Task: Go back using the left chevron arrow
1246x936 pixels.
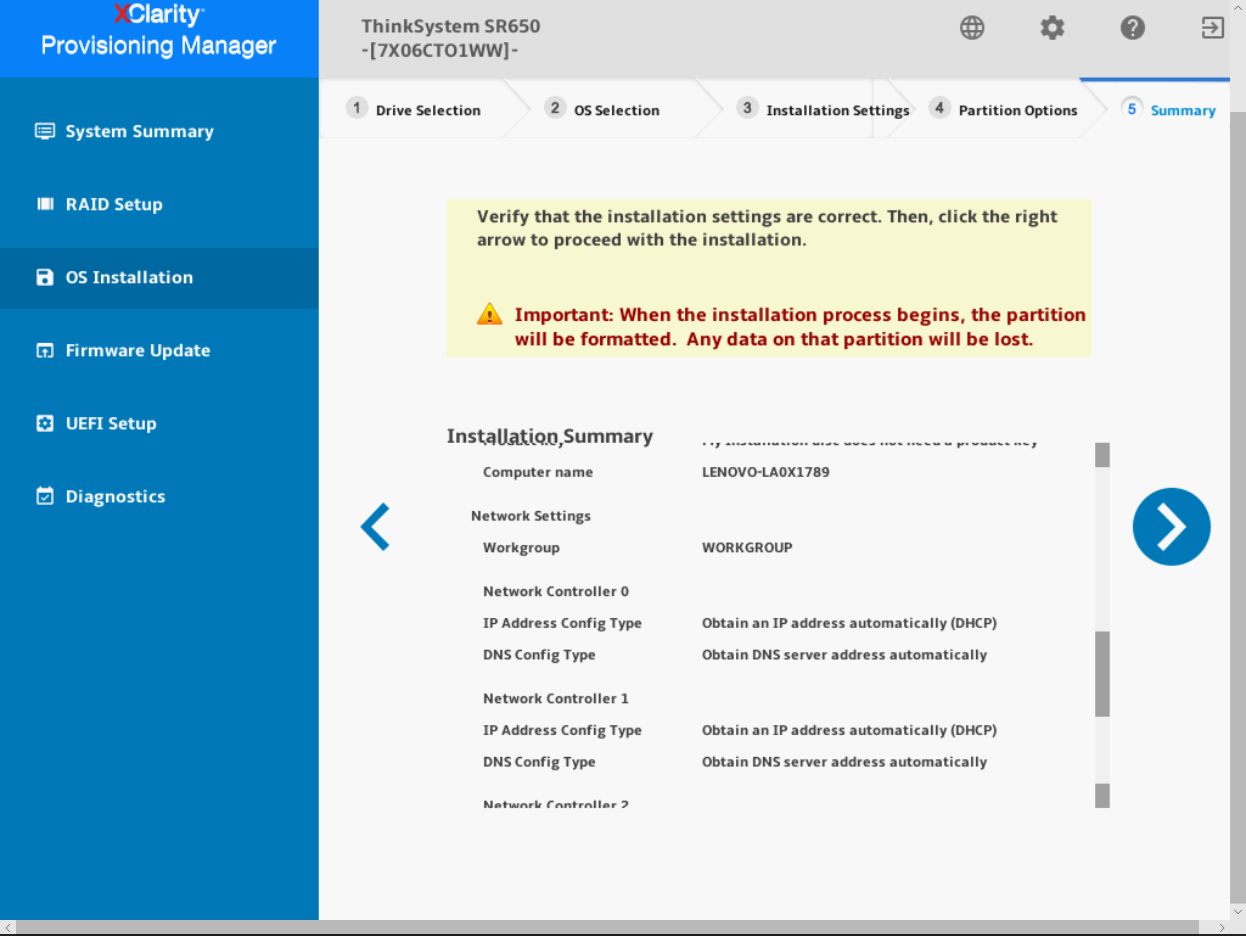Action: (375, 527)
